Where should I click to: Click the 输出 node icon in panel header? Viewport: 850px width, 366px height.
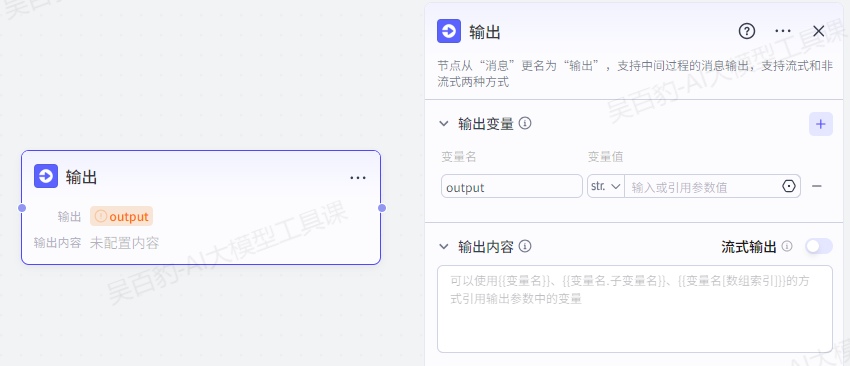449,31
